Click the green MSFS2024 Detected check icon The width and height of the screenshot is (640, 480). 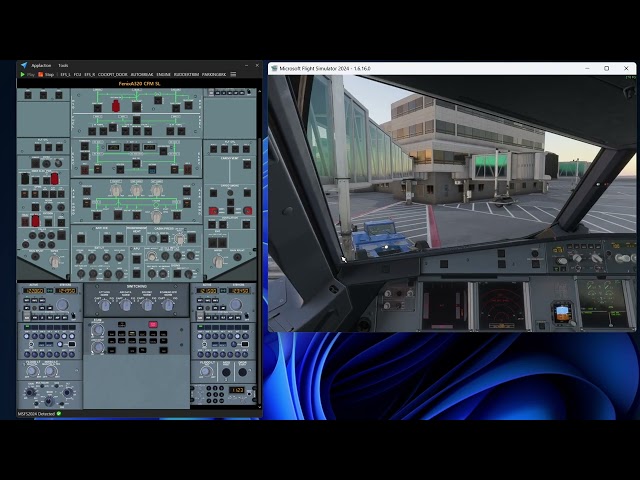(x=59, y=414)
